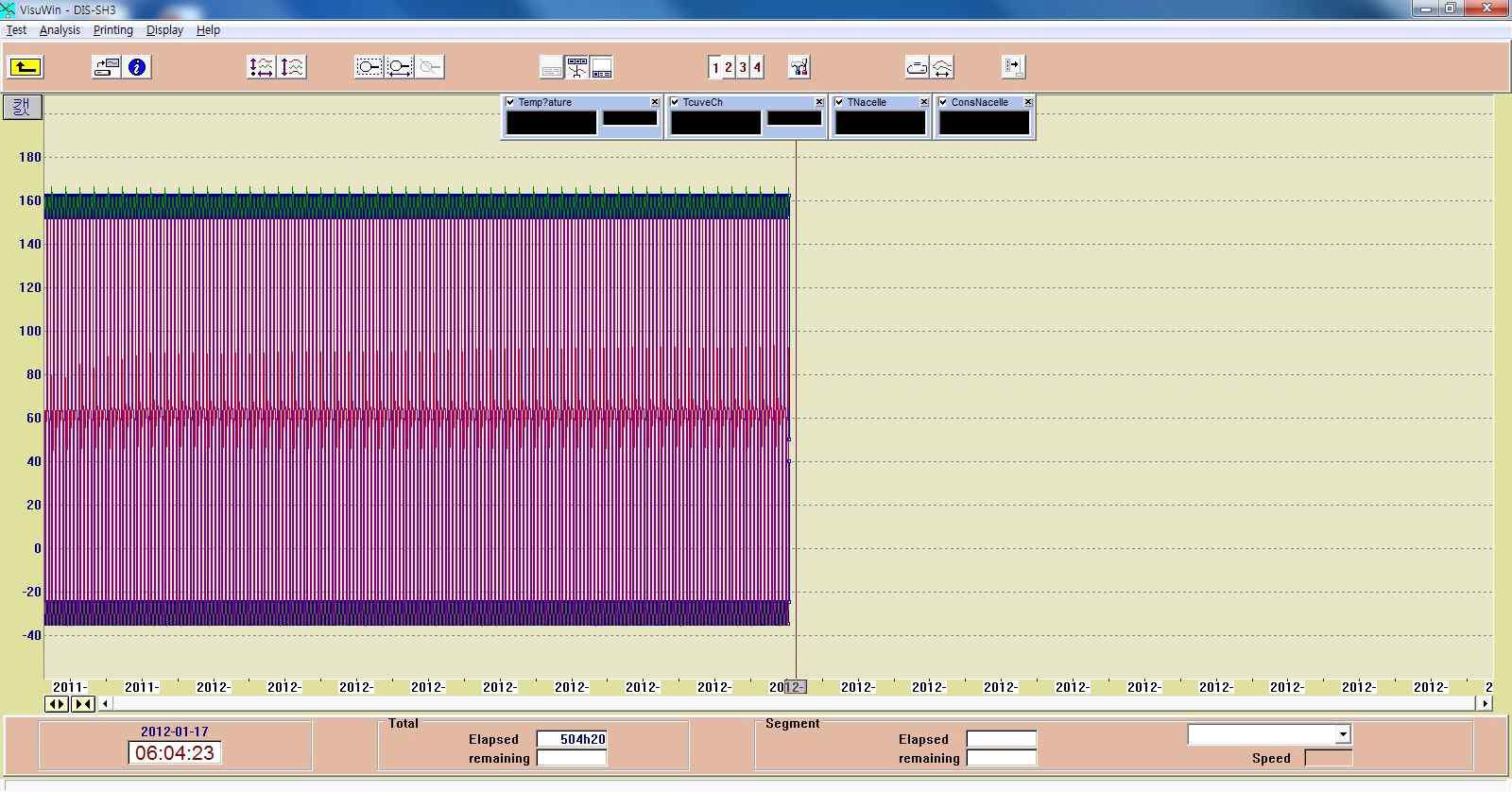This screenshot has height=792, width=1512.
Task: Open the blue information icon
Action: point(138,67)
